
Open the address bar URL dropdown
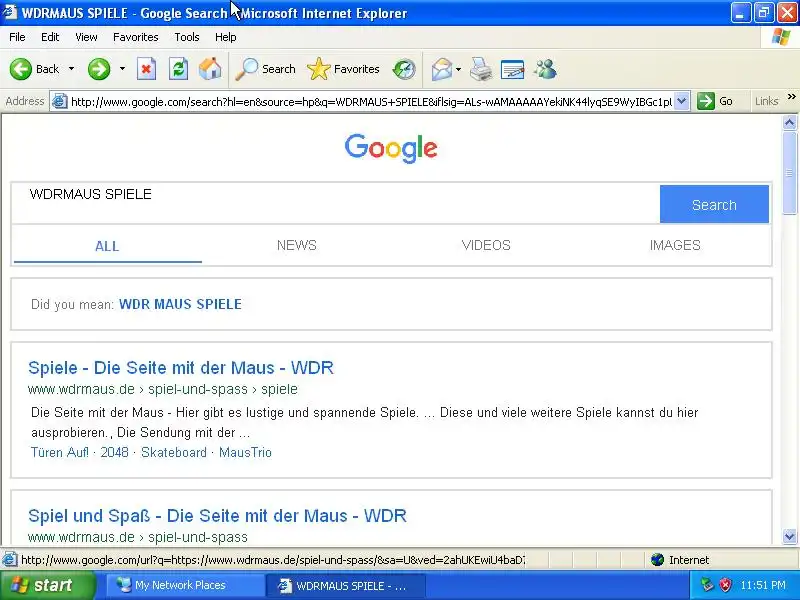(x=682, y=101)
